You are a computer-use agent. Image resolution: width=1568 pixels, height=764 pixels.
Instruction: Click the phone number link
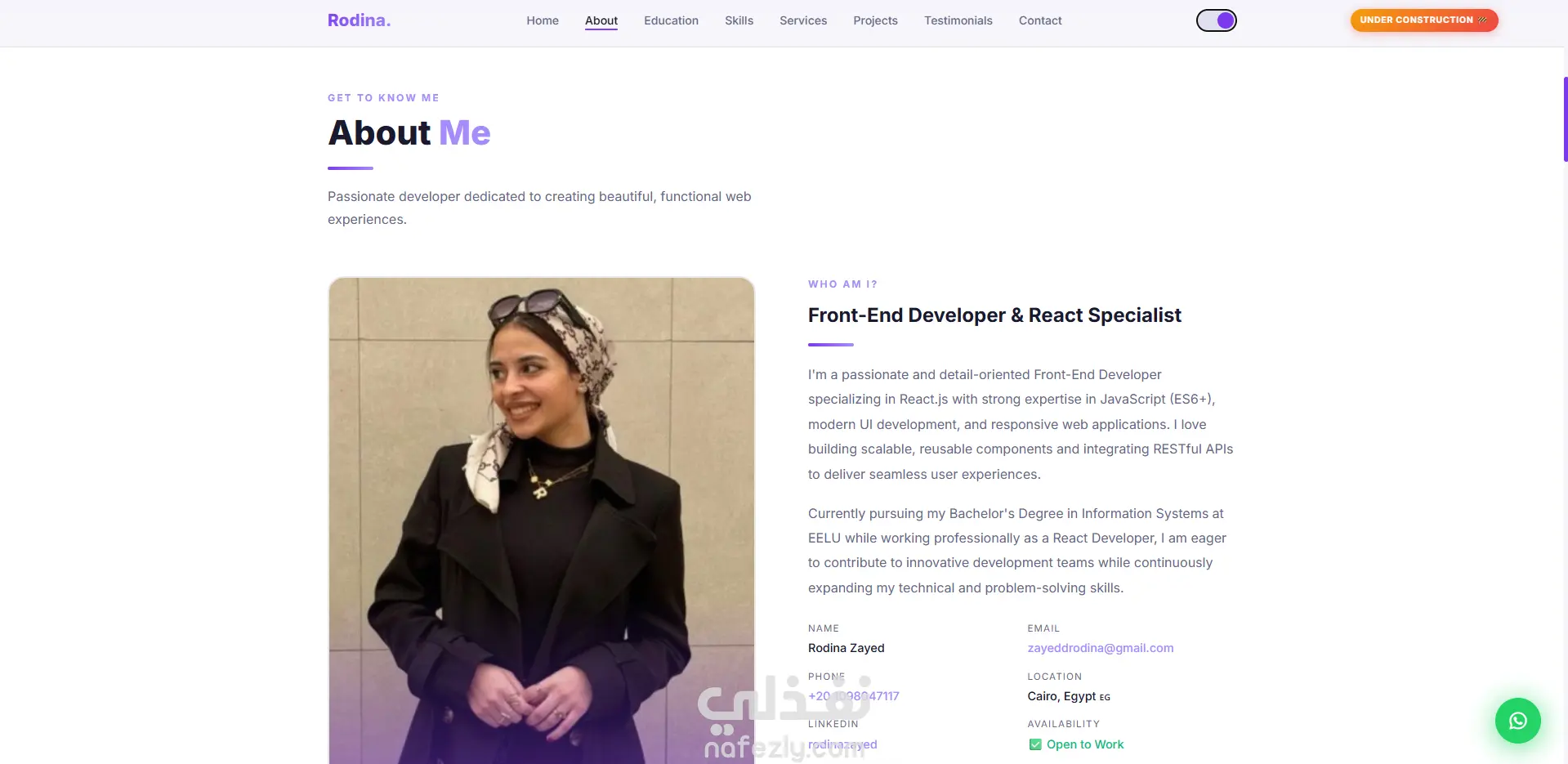(x=853, y=696)
